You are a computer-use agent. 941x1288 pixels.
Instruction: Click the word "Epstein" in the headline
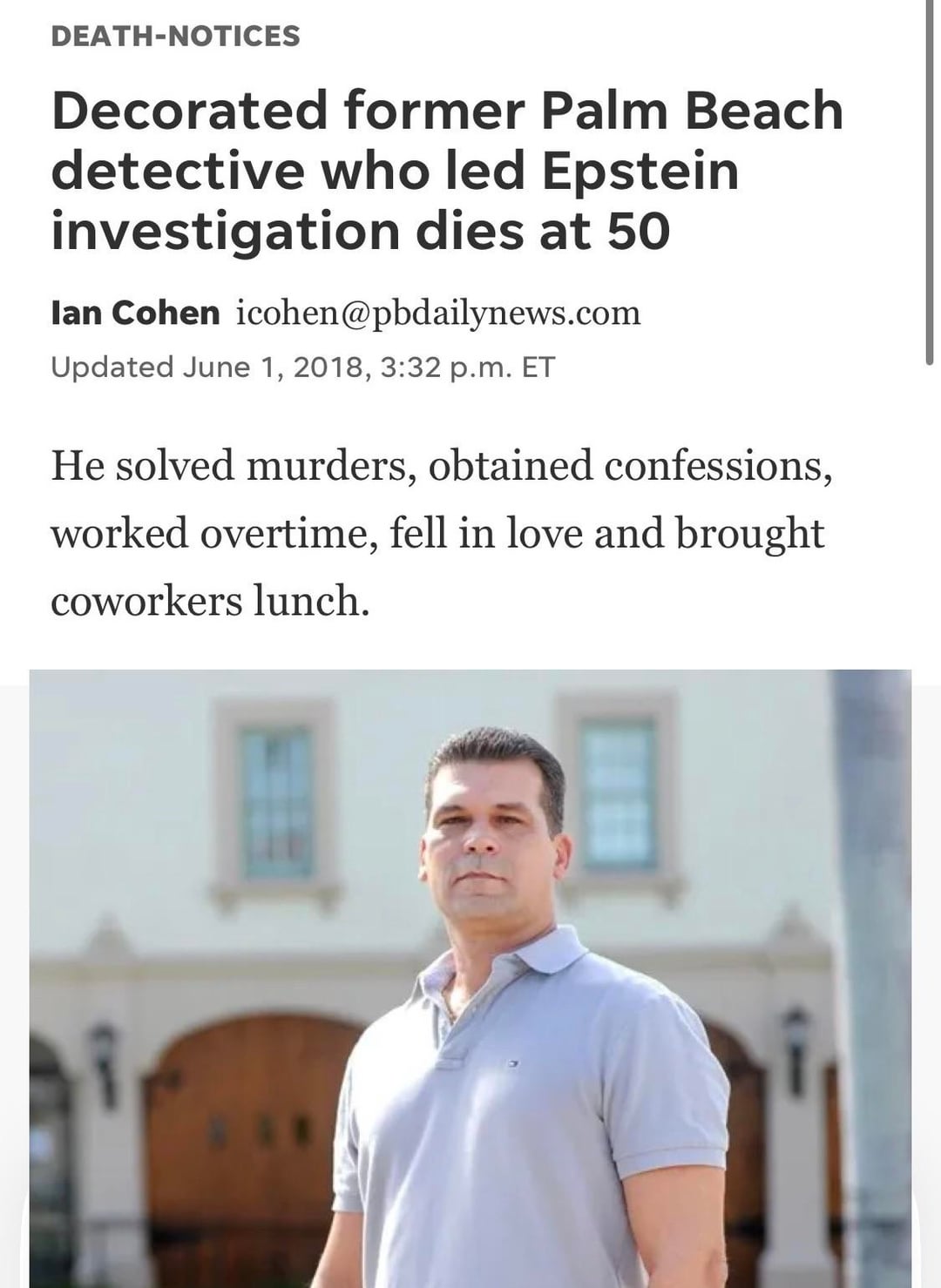pos(640,171)
